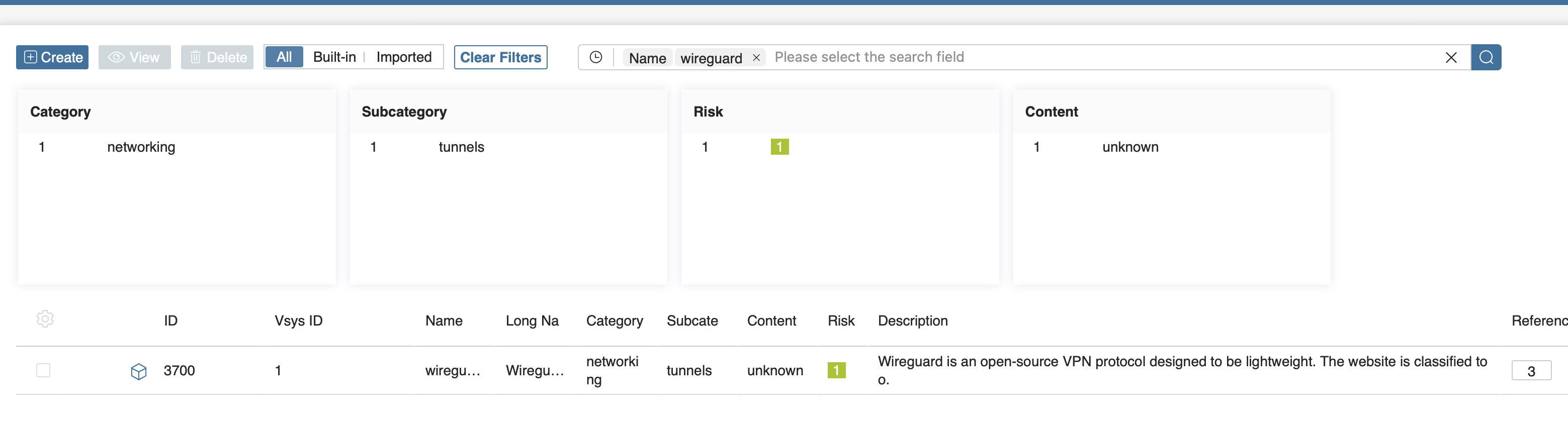Click the Clear Filters button
This screenshot has height=424, width=1568.
500,57
